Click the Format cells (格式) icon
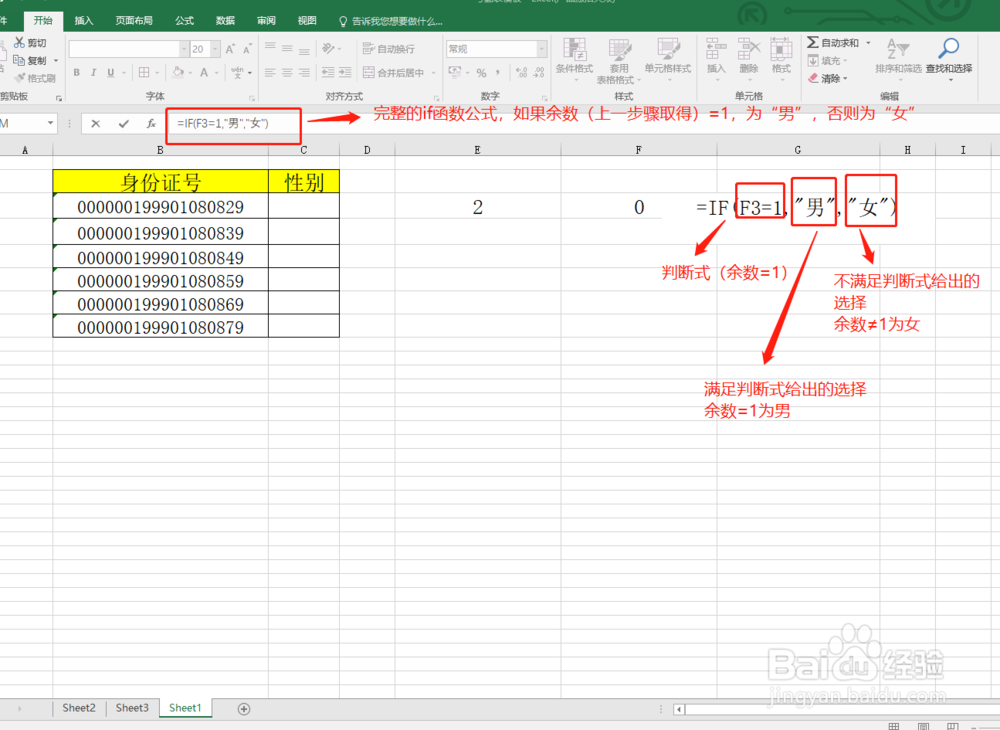1000x730 pixels. click(781, 49)
